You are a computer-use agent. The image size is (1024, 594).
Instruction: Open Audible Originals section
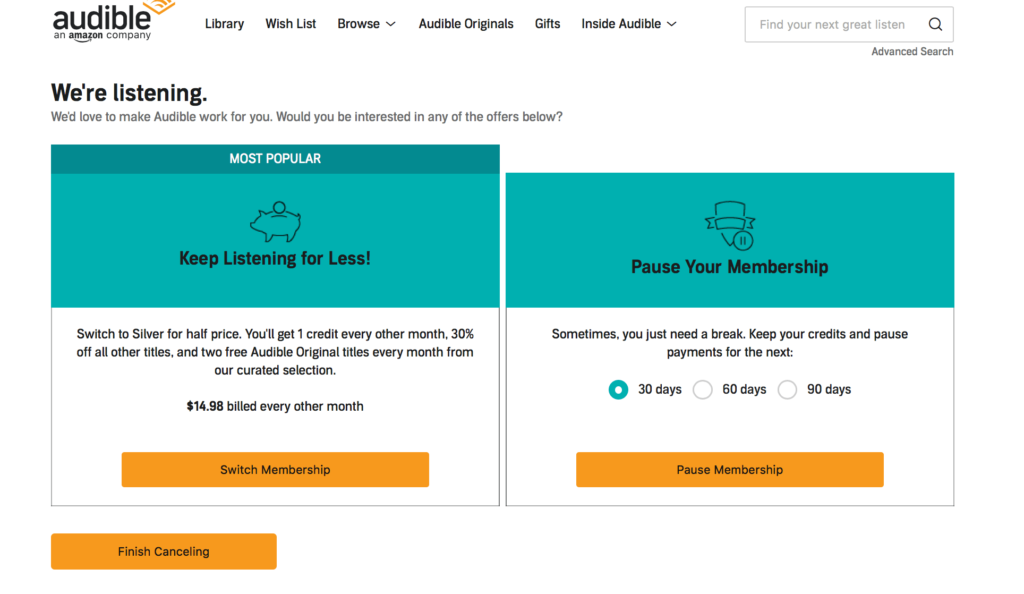coord(466,24)
